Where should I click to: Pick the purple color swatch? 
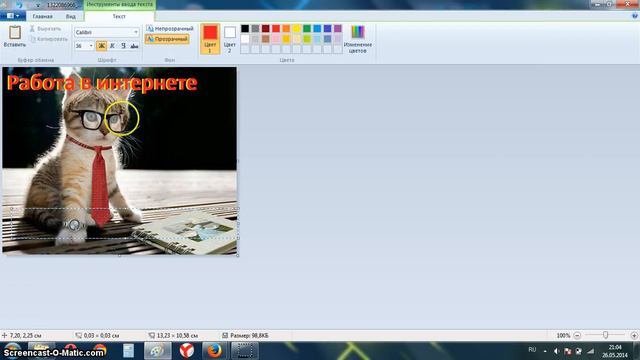point(338,28)
